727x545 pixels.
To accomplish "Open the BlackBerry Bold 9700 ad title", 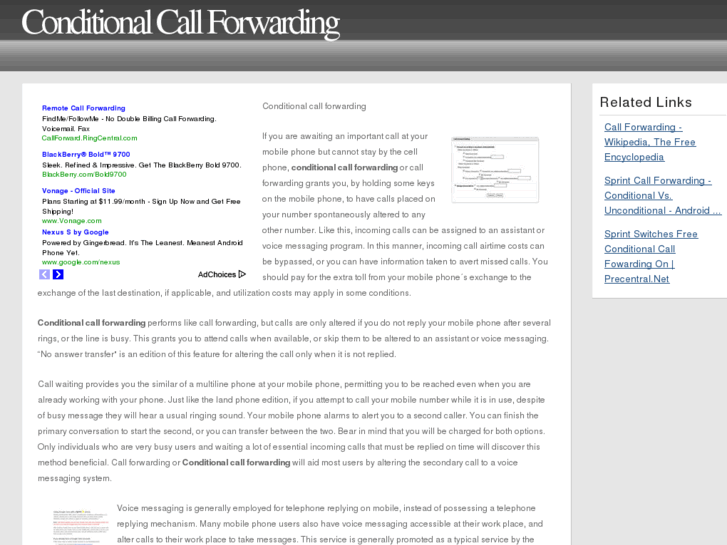I will coord(86,154).
